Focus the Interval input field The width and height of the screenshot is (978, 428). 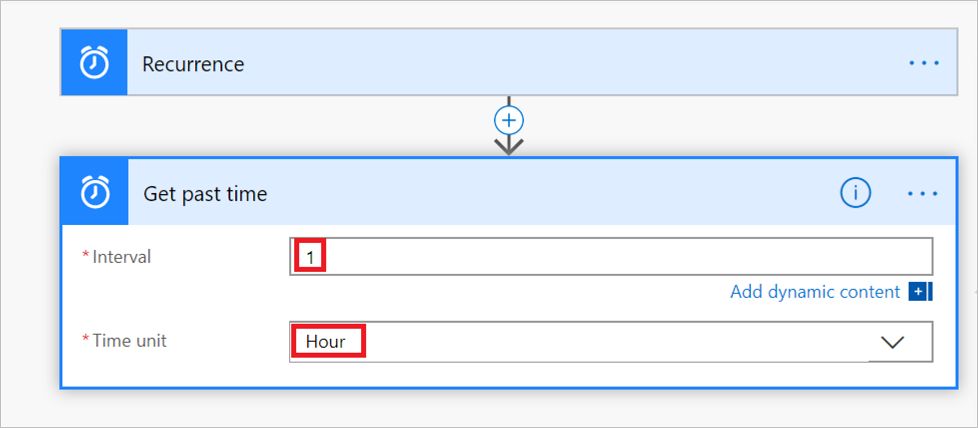(611, 256)
